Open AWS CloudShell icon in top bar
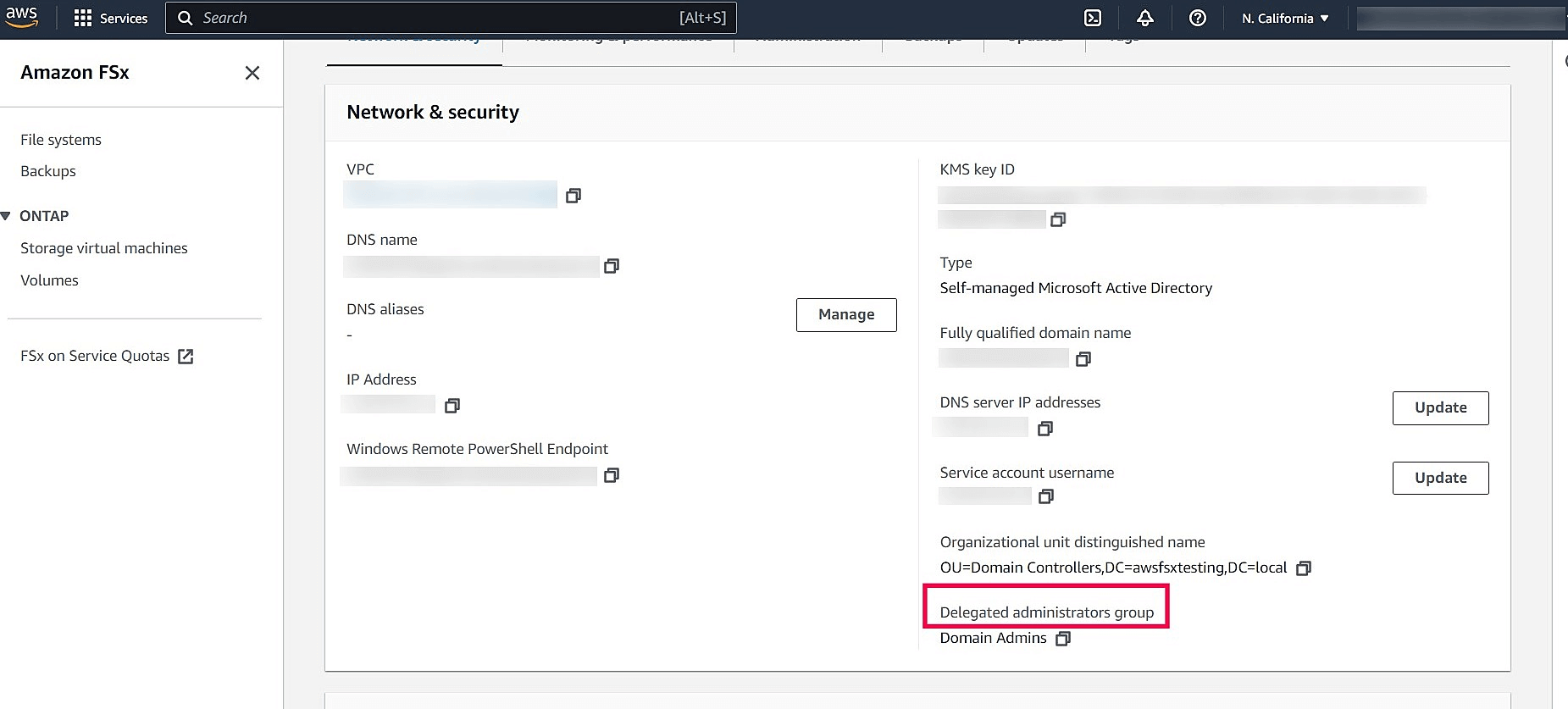The height and width of the screenshot is (709, 1568). (1093, 18)
